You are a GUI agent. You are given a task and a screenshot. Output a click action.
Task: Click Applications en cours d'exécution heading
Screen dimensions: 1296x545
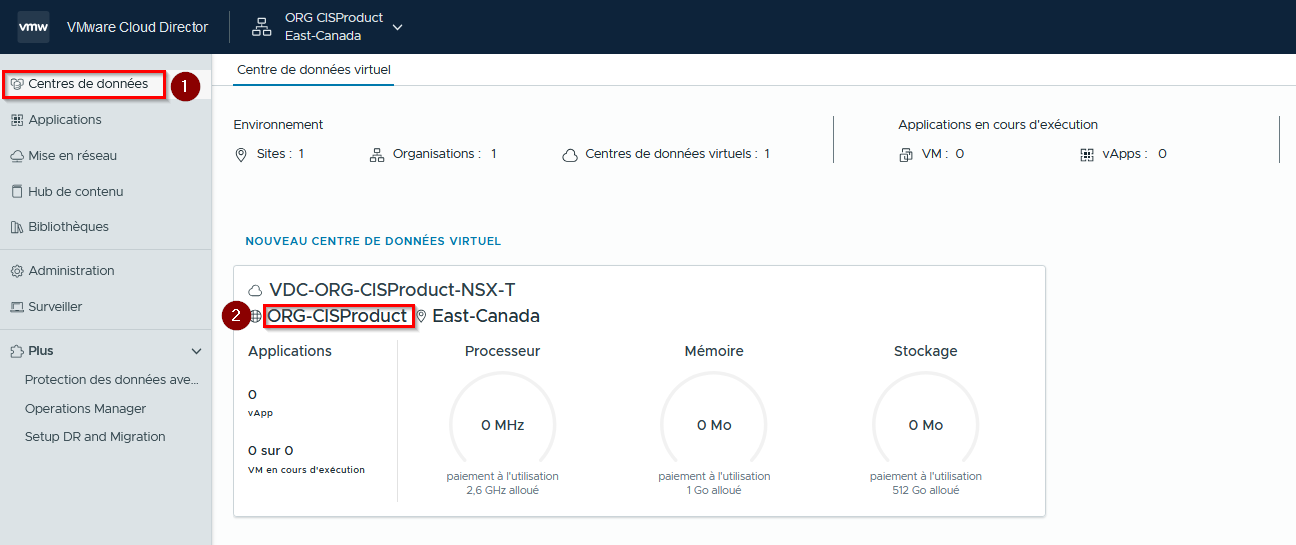click(998, 125)
